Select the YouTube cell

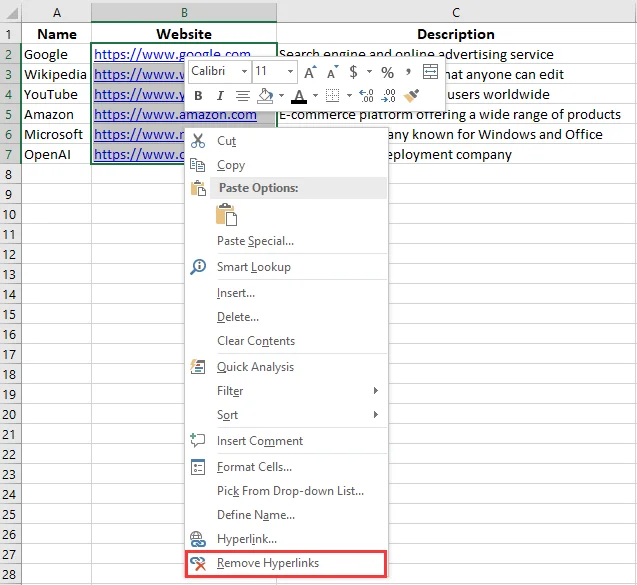pyautogui.click(x=56, y=94)
